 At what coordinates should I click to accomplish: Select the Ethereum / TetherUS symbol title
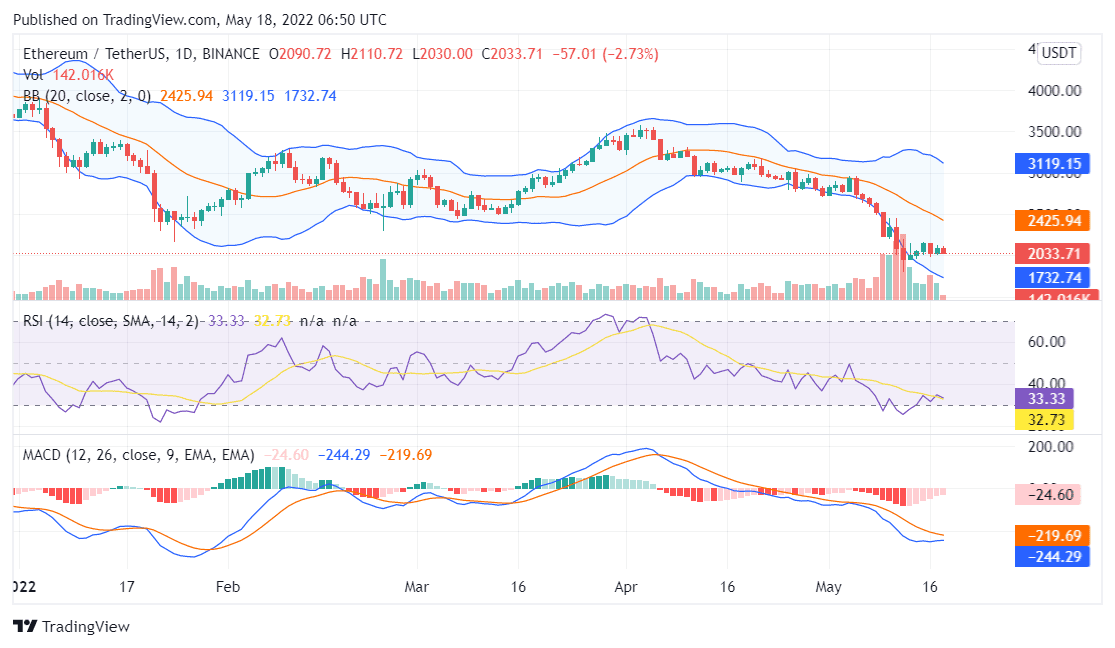[141, 54]
